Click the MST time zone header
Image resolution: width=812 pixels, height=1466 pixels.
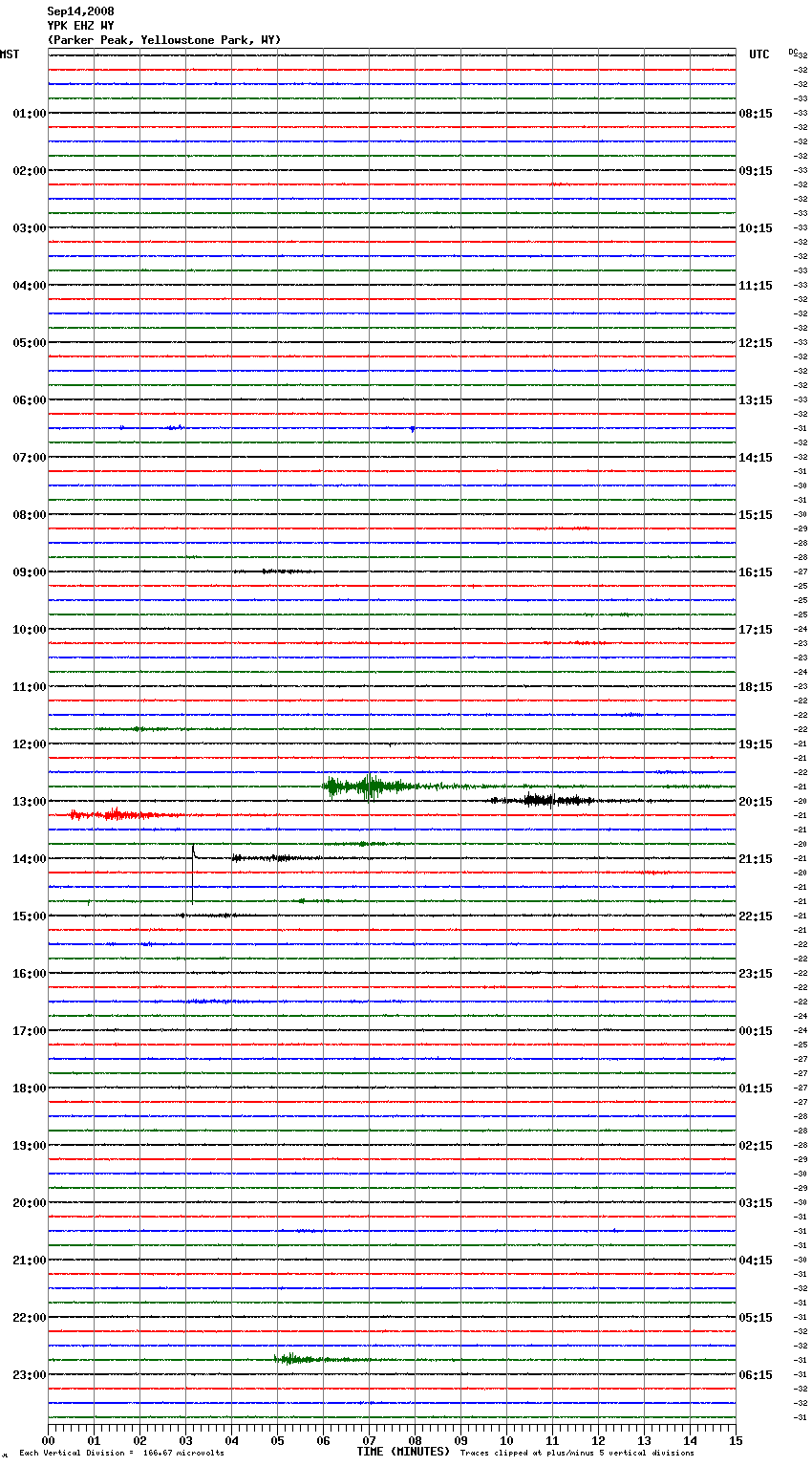[x=10, y=54]
